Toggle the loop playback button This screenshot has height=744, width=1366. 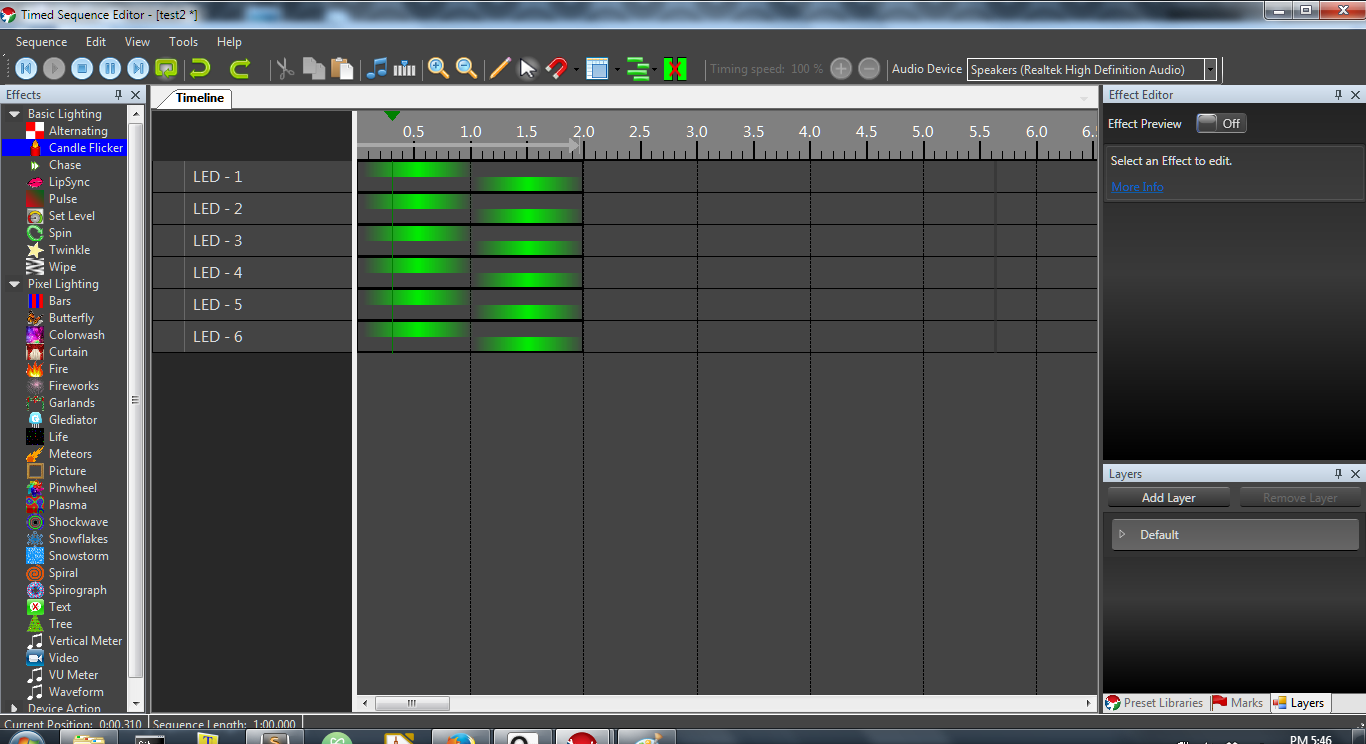pos(167,69)
